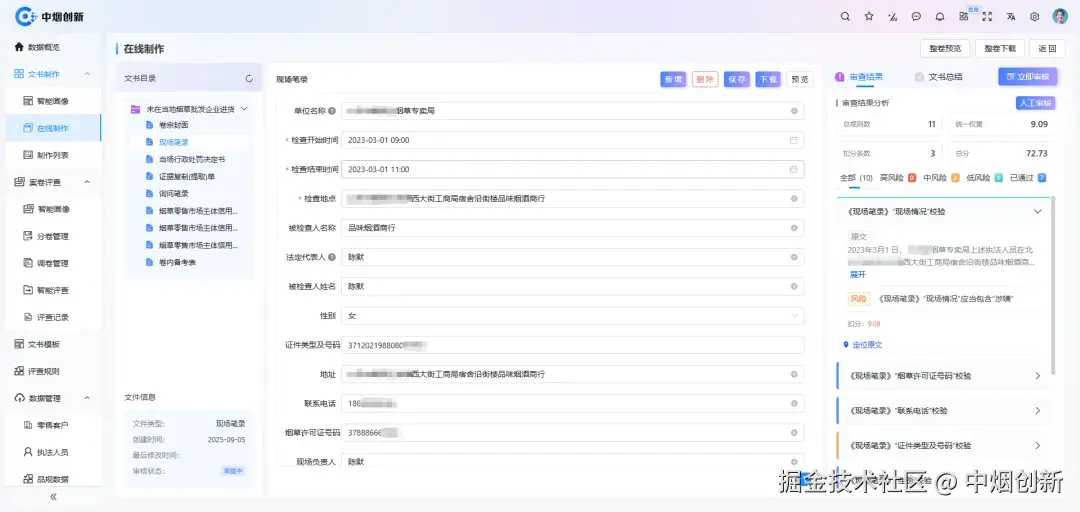Click the 展开 link in result card

click(857, 274)
